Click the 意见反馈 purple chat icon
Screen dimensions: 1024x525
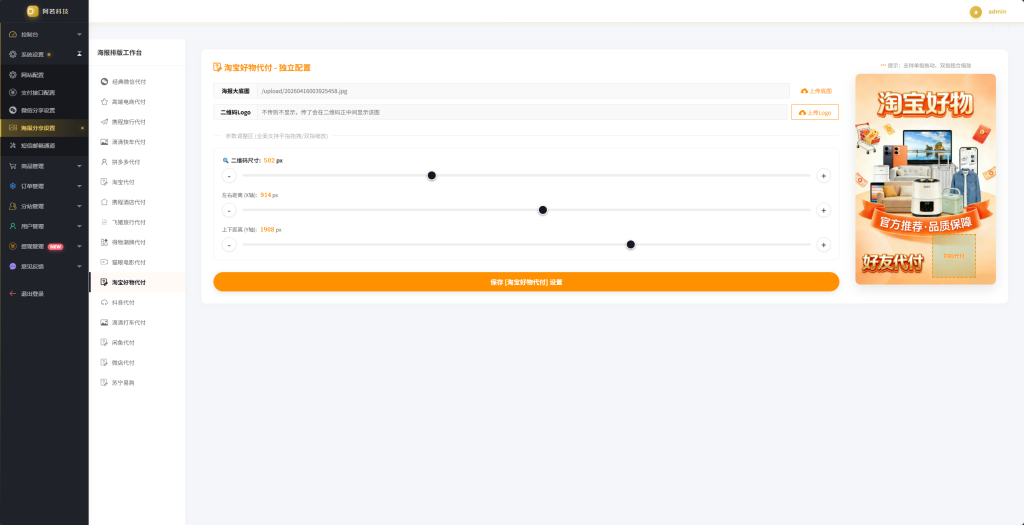[13, 266]
